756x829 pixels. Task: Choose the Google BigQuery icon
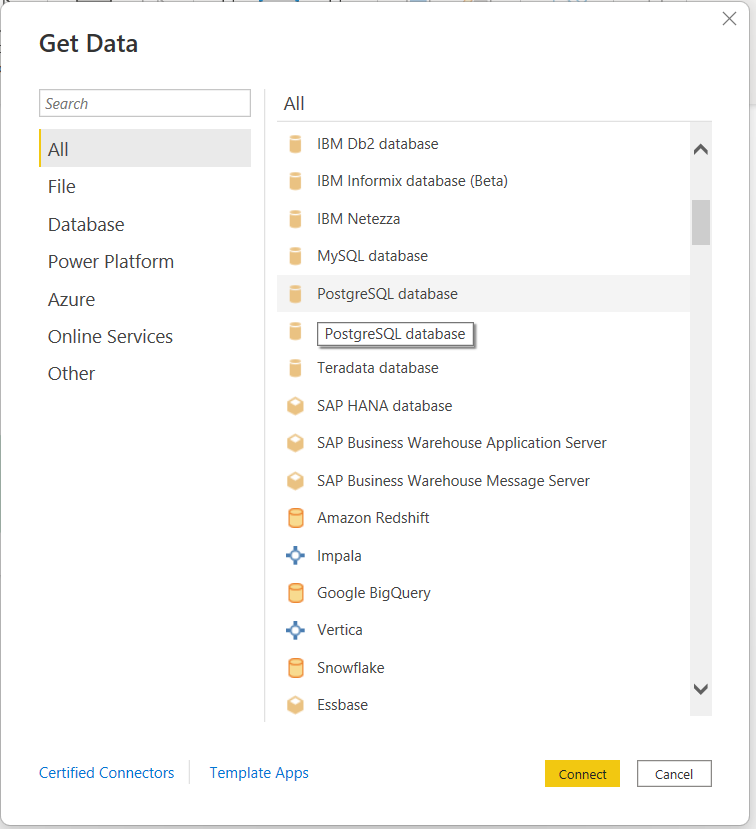295,593
